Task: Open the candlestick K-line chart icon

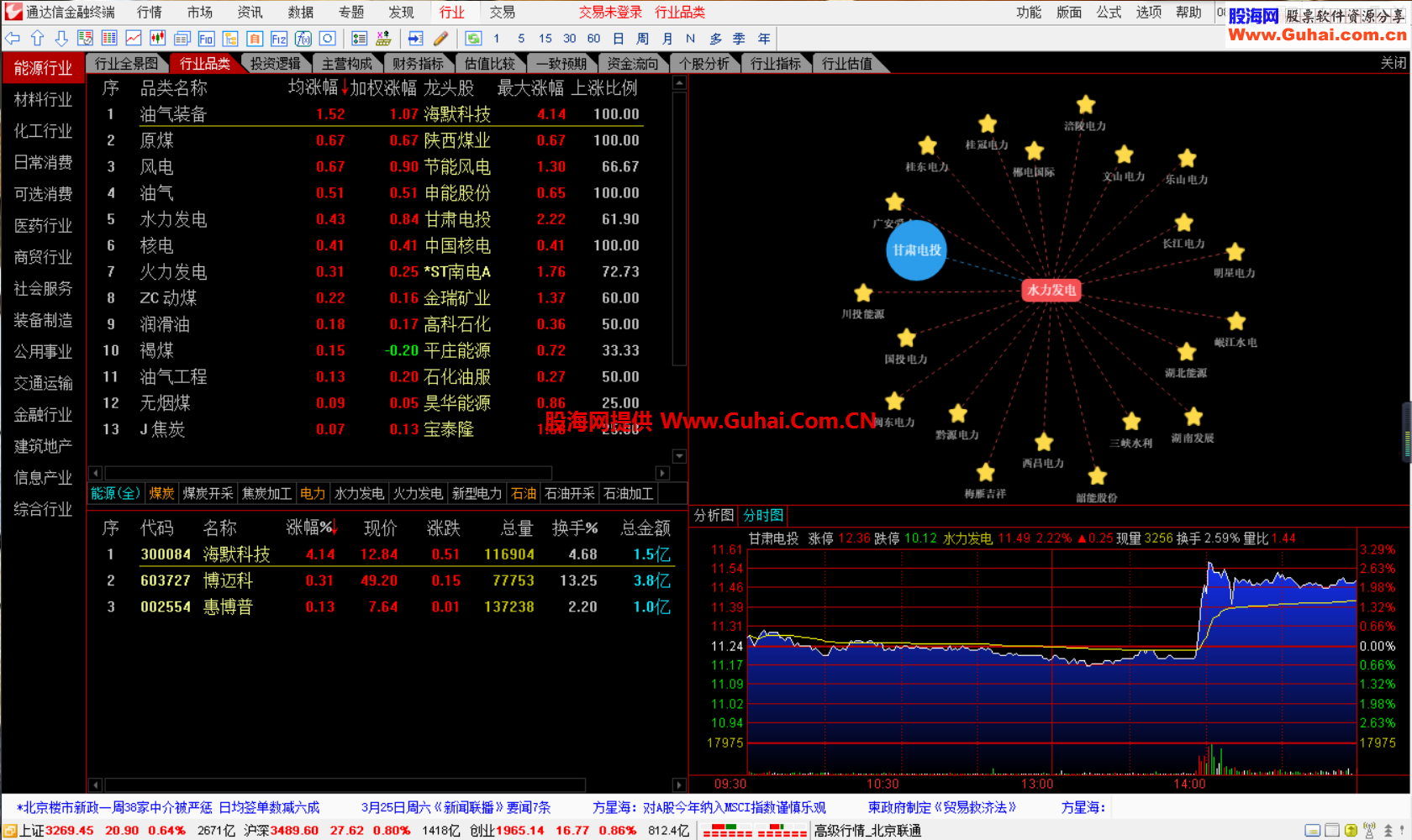Action: tap(157, 39)
